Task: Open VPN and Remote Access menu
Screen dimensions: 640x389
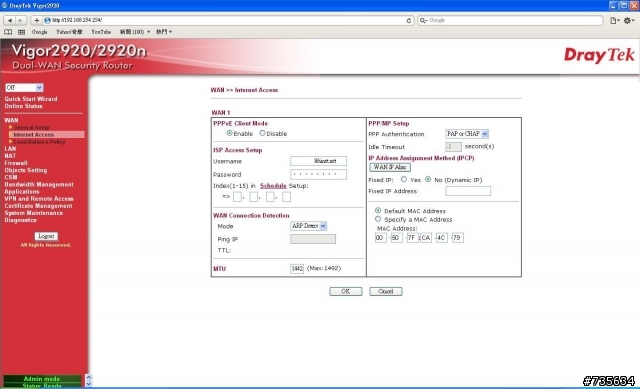Action: (39, 199)
